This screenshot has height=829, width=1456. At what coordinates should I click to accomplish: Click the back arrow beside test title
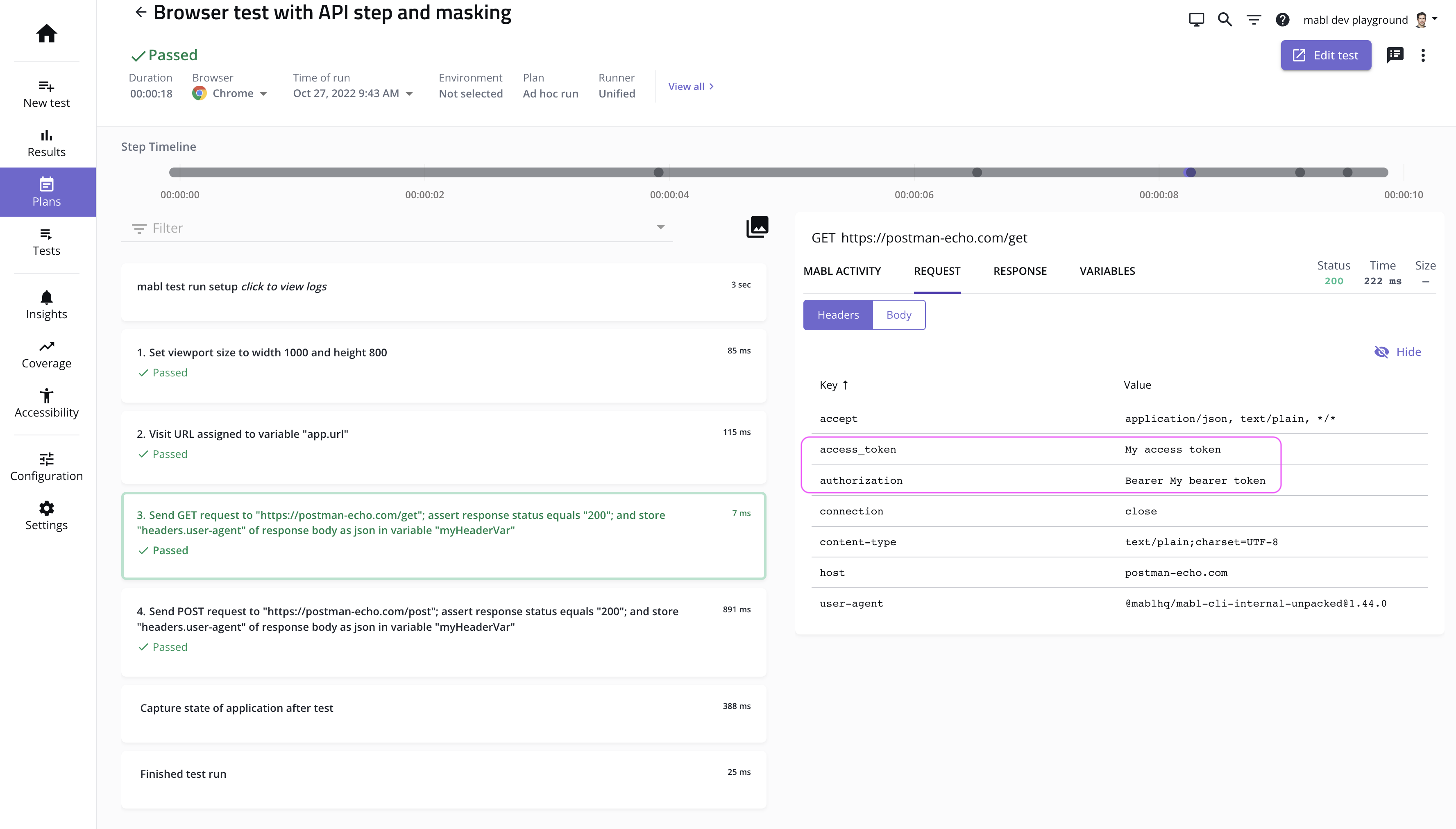(141, 12)
